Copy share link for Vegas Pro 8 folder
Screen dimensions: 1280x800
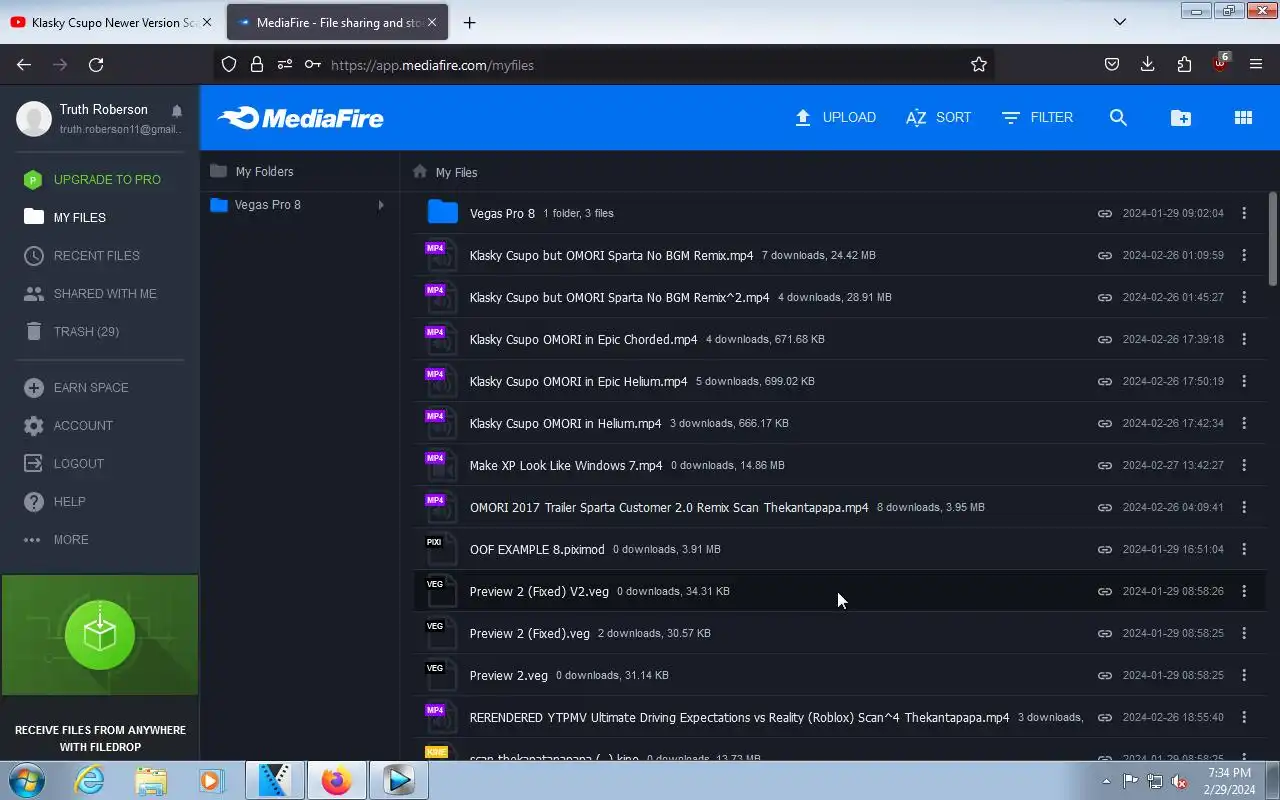click(1104, 213)
